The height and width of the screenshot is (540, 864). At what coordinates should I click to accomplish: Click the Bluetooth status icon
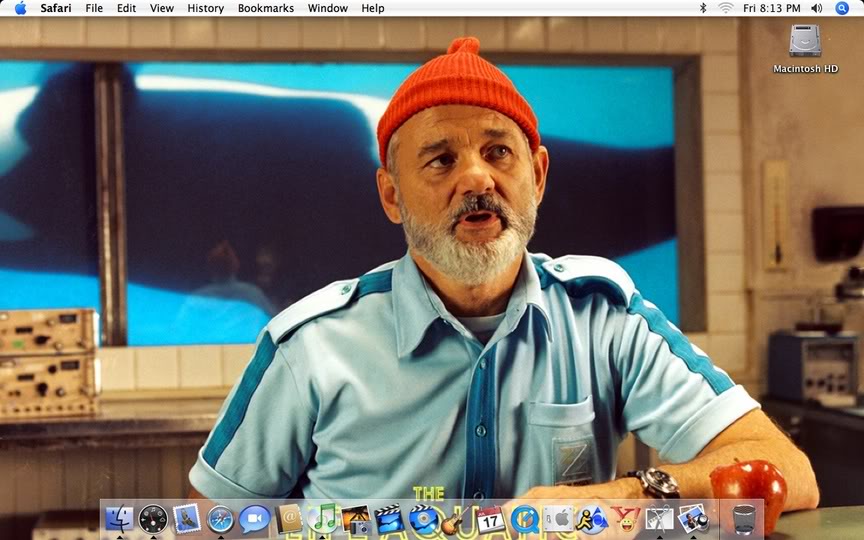tap(703, 8)
